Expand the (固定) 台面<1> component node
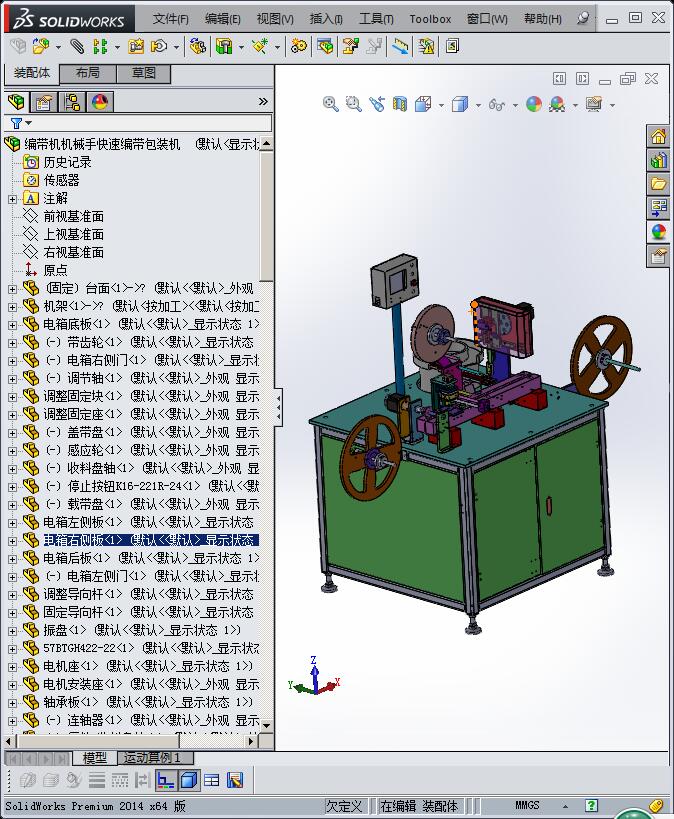 pyautogui.click(x=12, y=289)
